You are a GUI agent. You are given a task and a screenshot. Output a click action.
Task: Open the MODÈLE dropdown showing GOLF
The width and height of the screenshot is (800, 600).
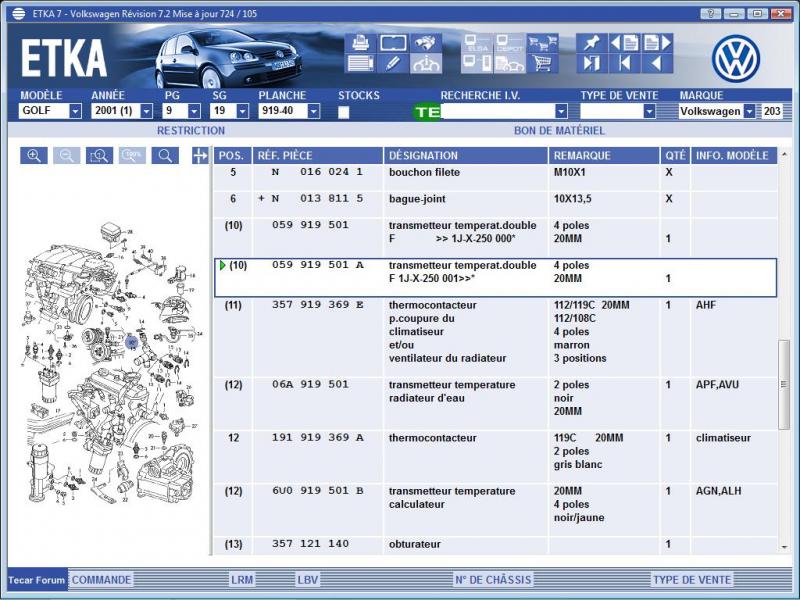[76, 111]
